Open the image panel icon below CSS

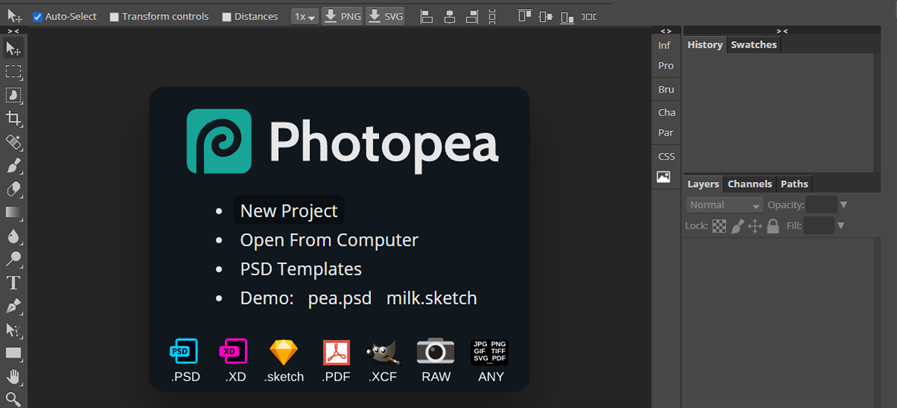(x=664, y=177)
